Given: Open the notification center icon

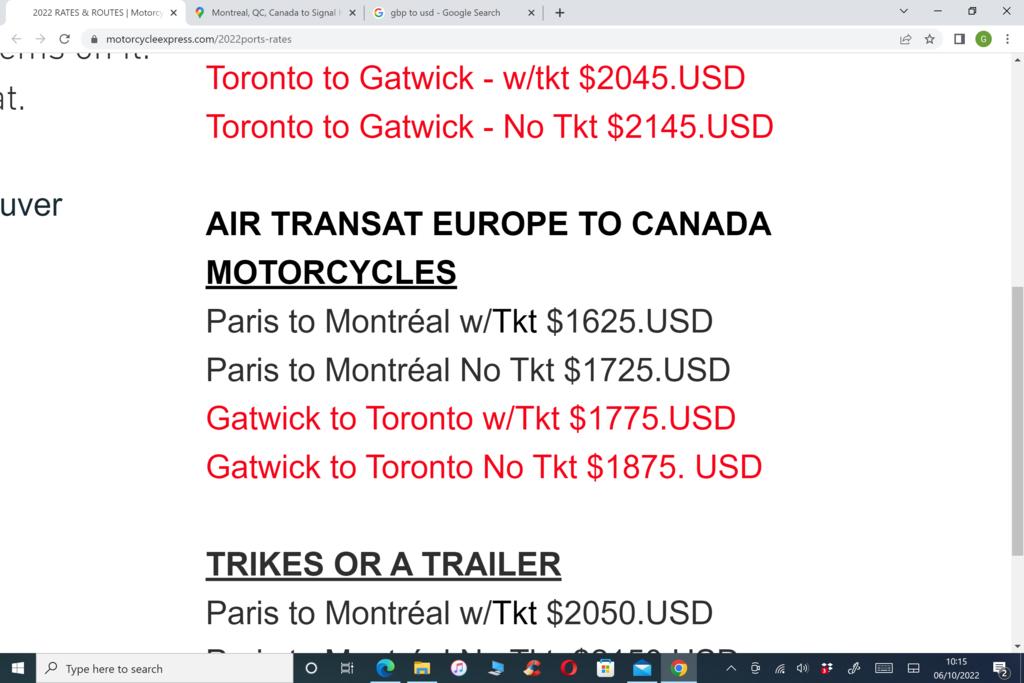Looking at the screenshot, I should [x=1000, y=668].
